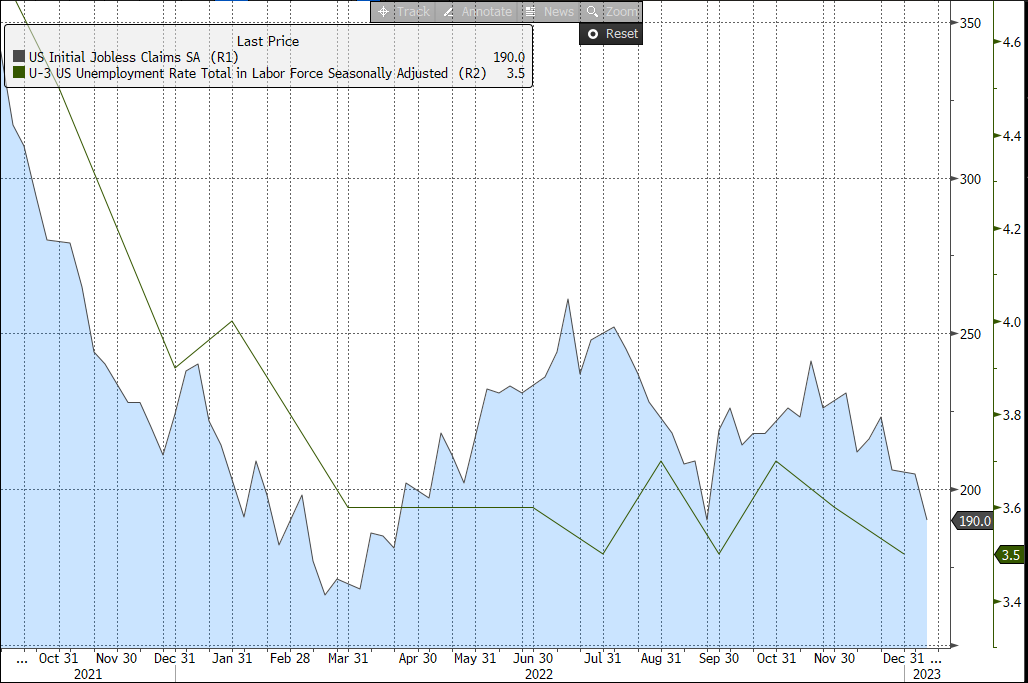The width and height of the screenshot is (1028, 683).
Task: Click the Reset zoom button
Action: [x=611, y=34]
